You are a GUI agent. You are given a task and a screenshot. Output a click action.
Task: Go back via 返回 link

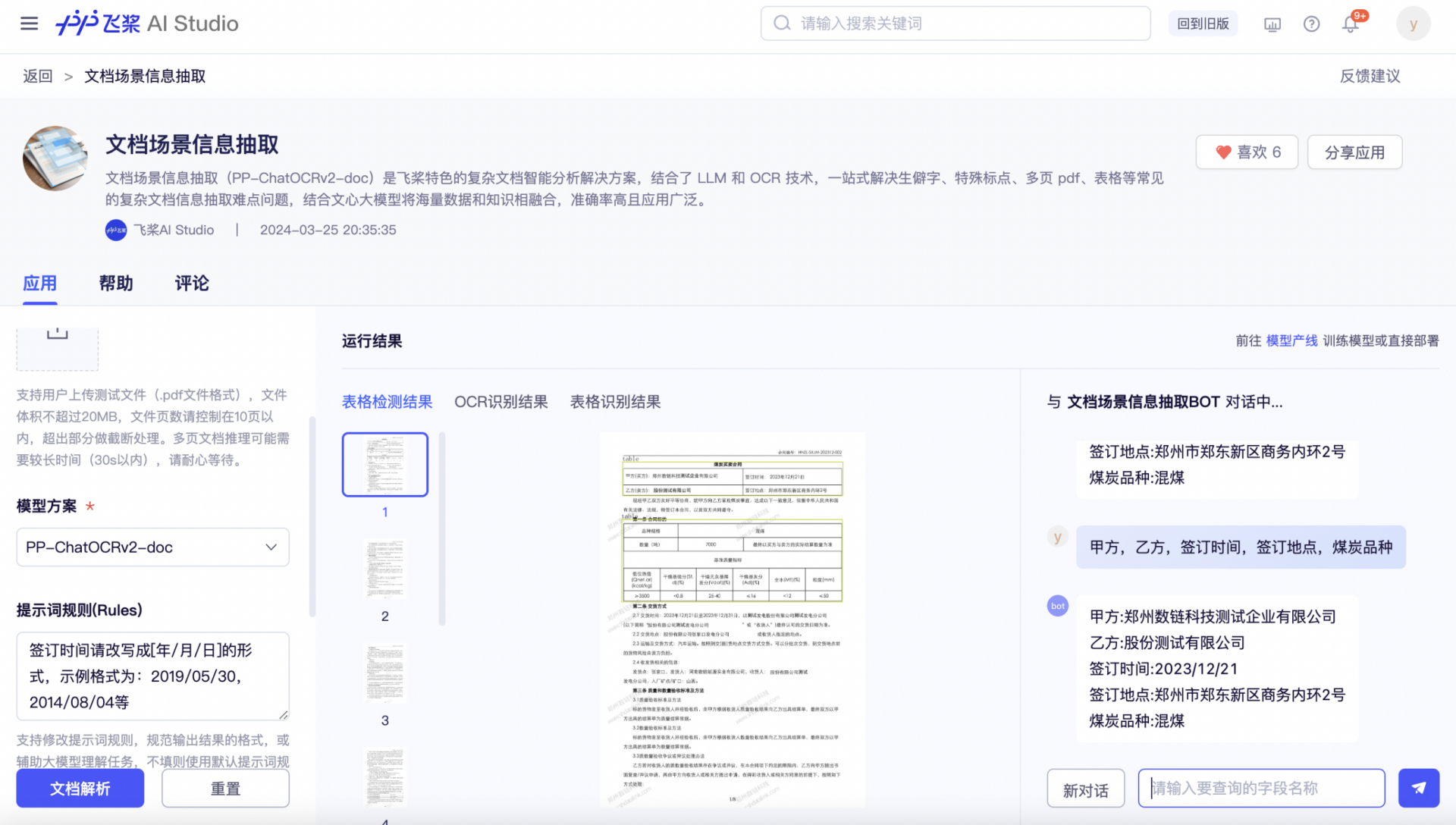38,76
